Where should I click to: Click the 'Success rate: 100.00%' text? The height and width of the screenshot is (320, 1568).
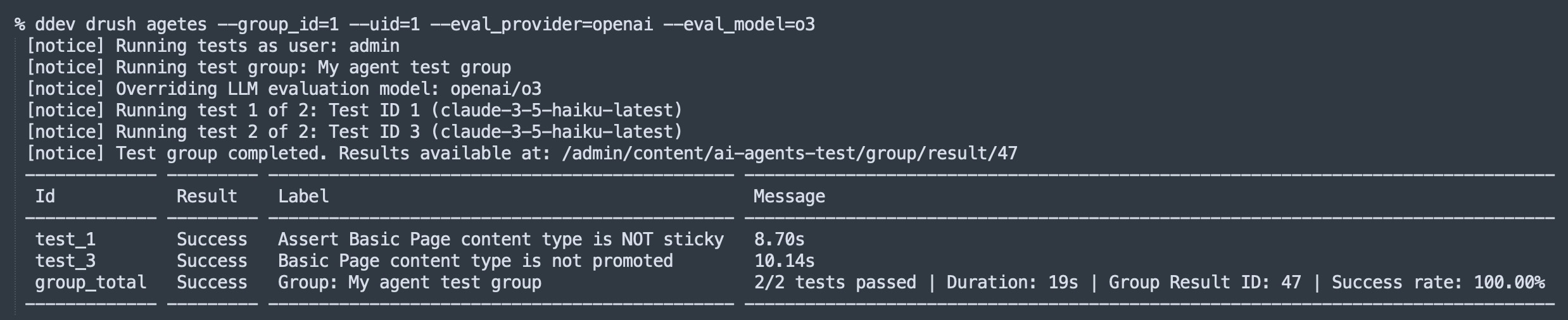1438,283
